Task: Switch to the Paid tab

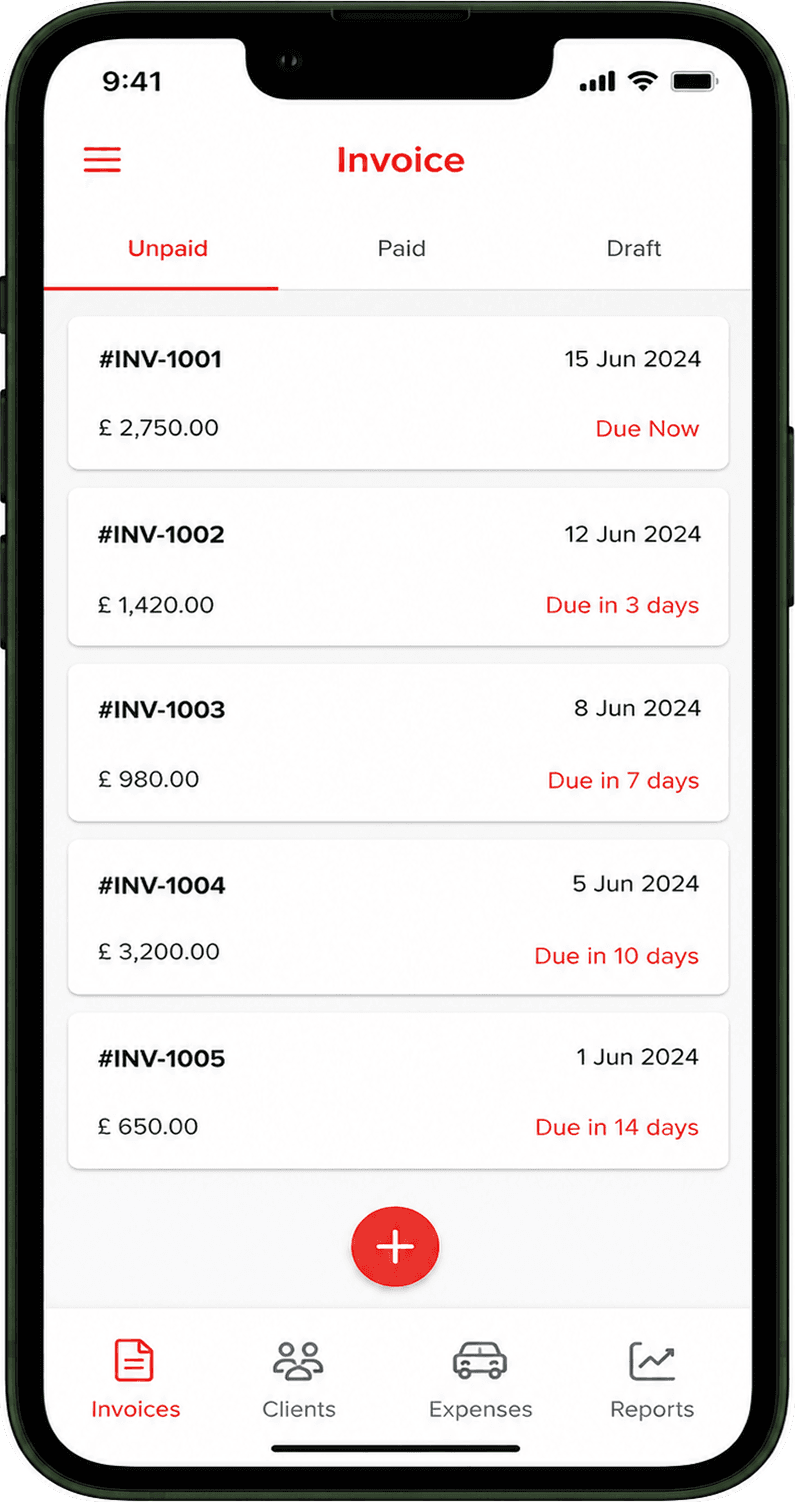Action: click(401, 248)
